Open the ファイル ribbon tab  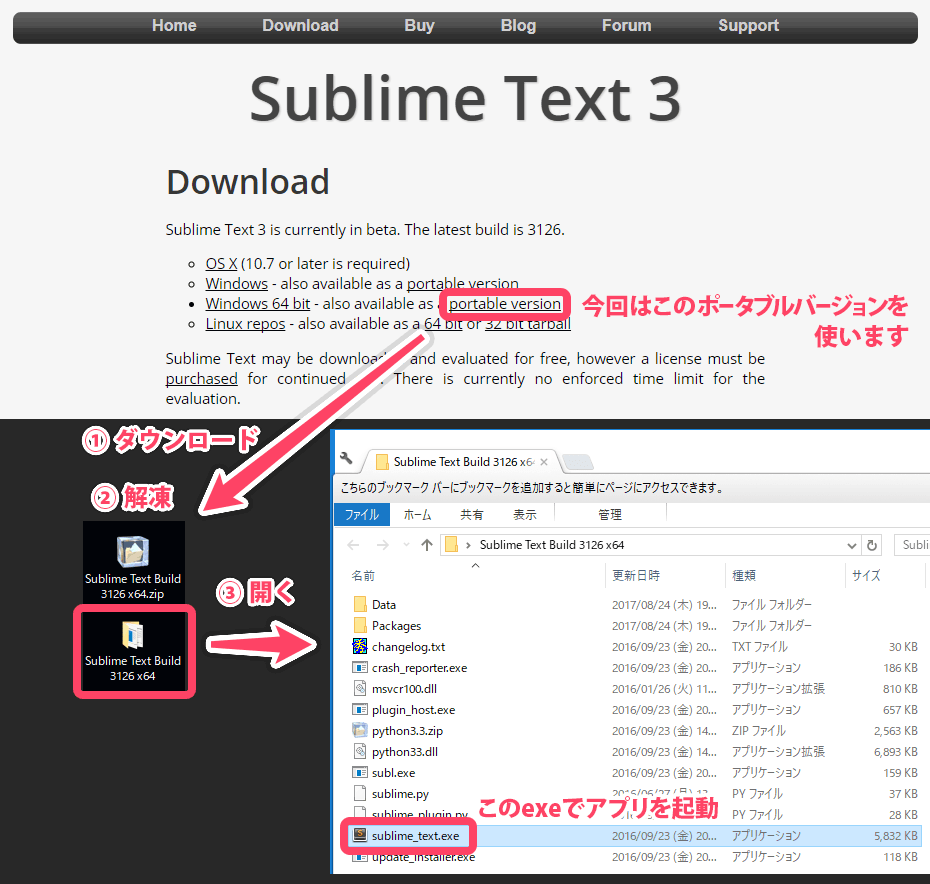[362, 514]
